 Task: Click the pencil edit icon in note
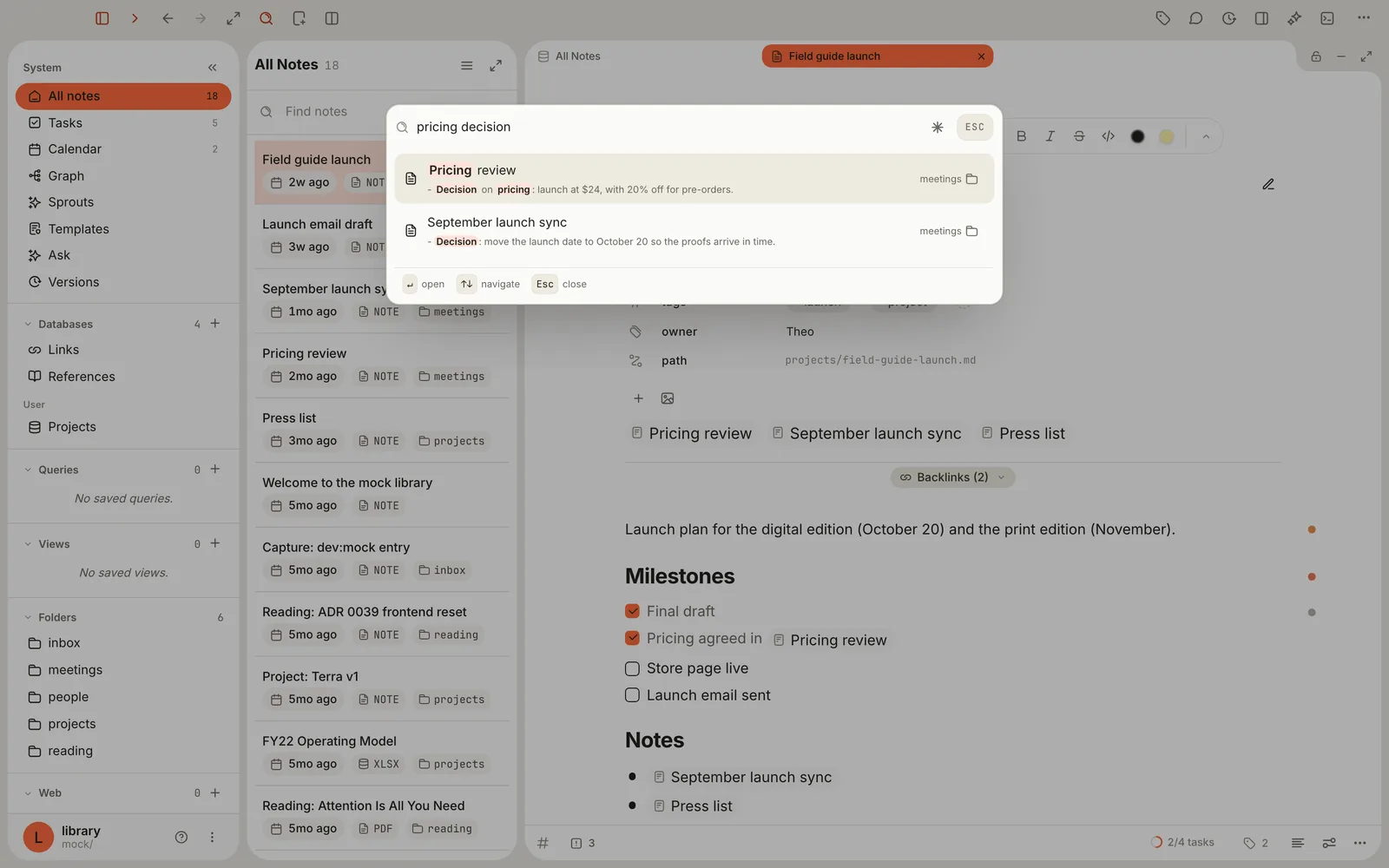pos(1268,184)
